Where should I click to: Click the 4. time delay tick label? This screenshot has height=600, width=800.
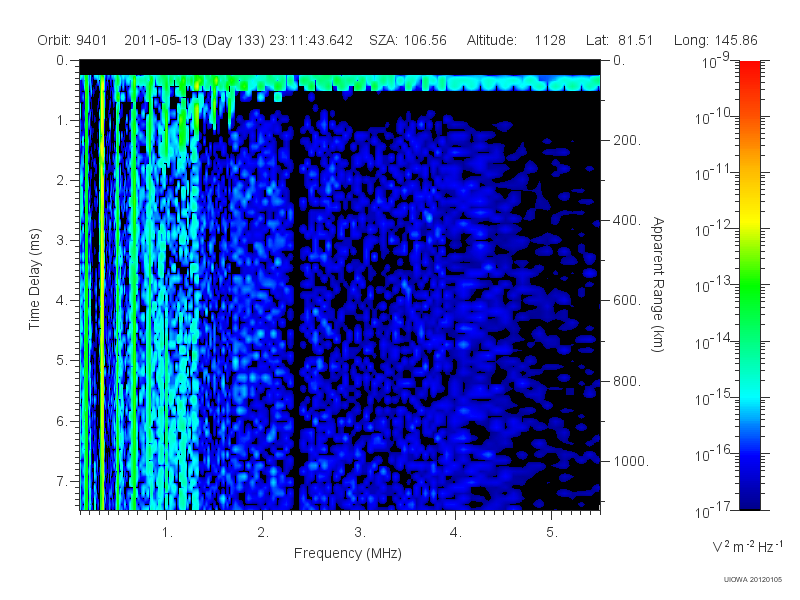61,301
